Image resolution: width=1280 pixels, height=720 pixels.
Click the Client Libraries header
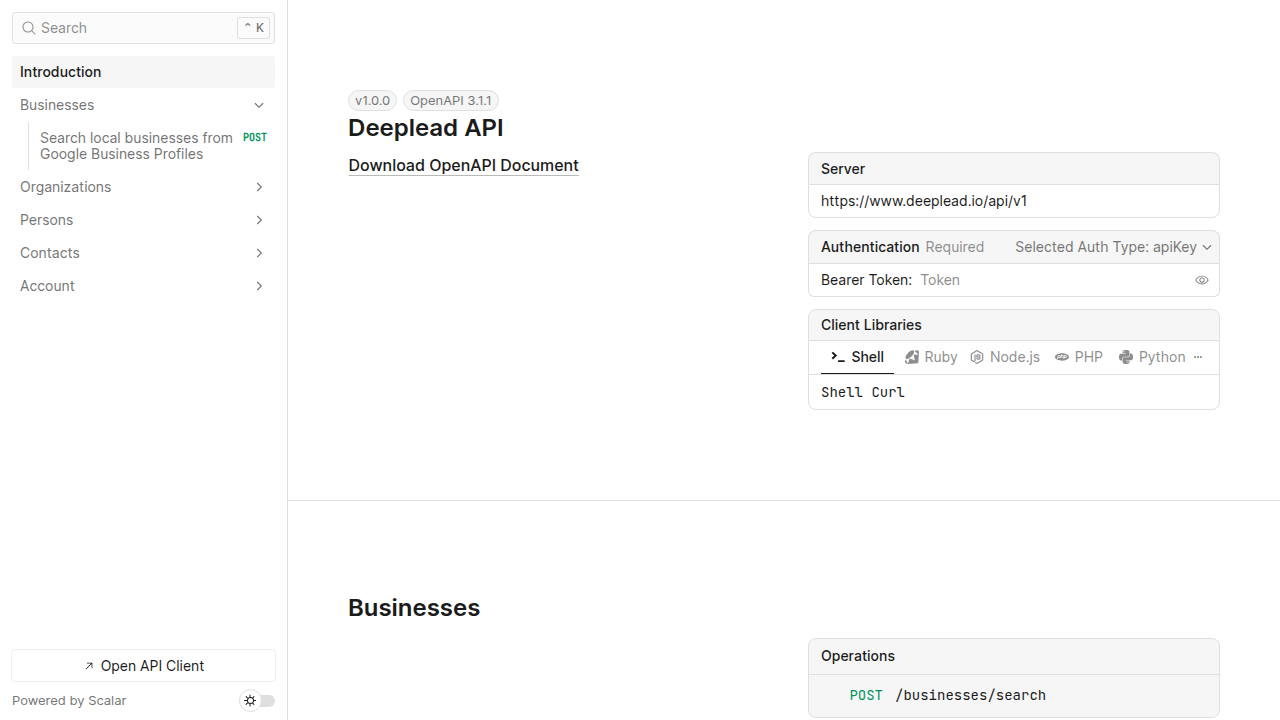click(x=1013, y=325)
